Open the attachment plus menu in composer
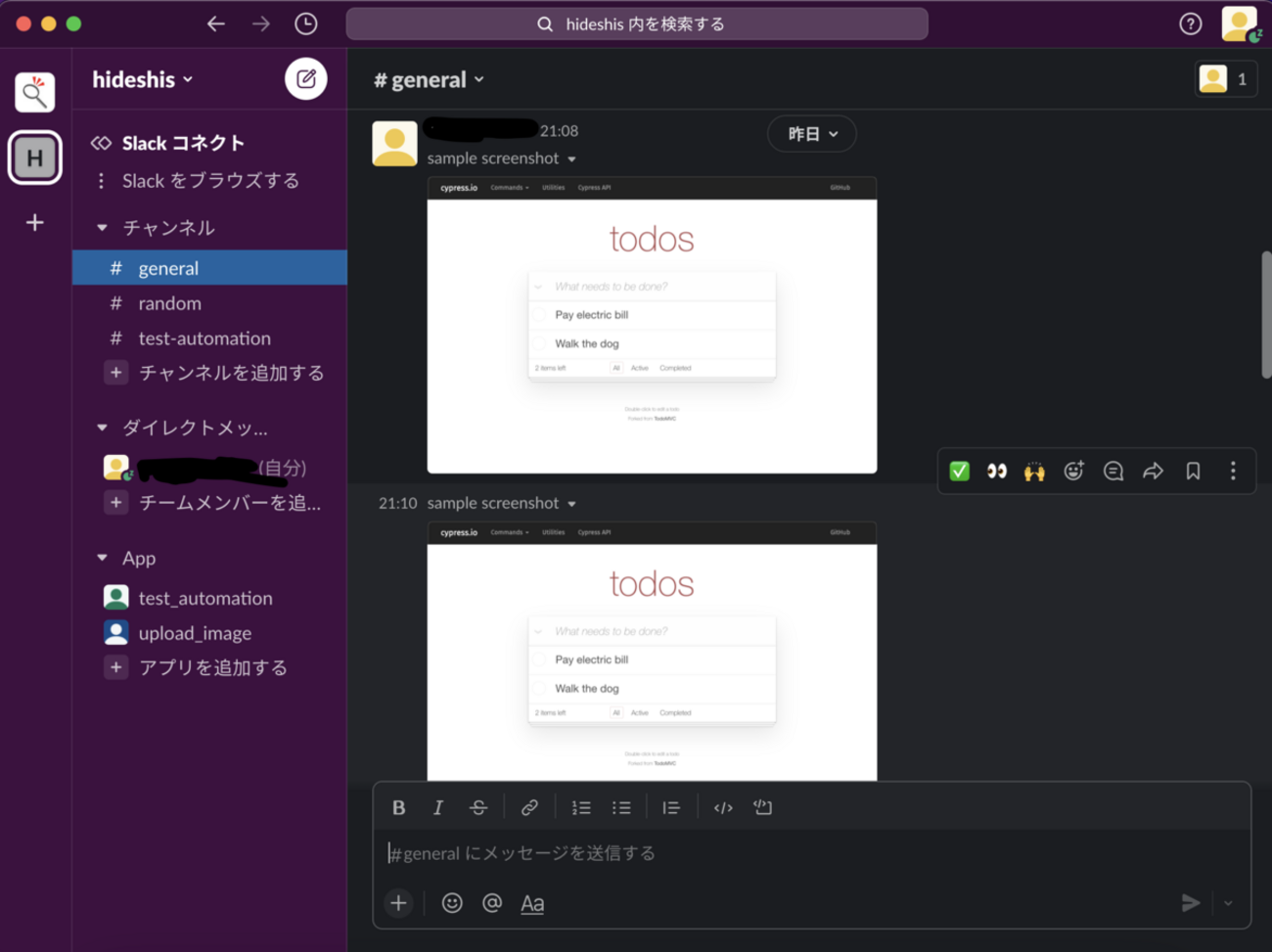This screenshot has width=1272, height=952. click(398, 903)
